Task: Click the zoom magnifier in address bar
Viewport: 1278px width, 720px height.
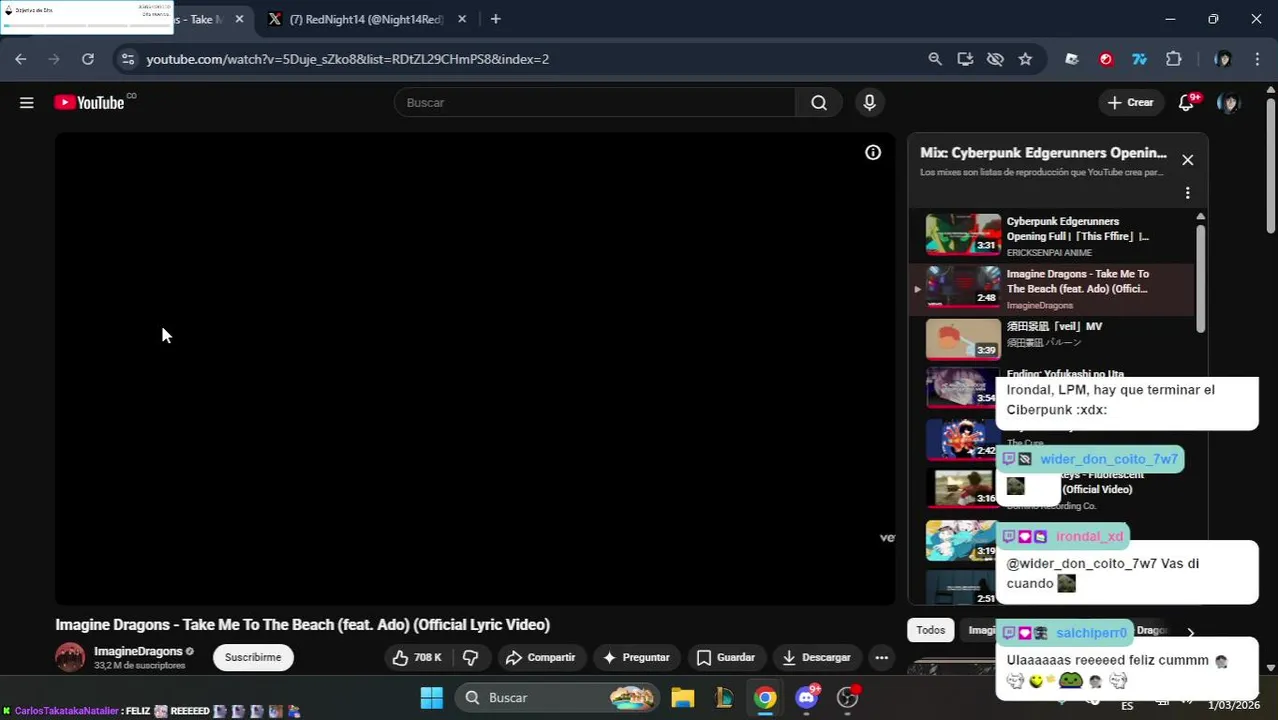Action: pos(935,59)
